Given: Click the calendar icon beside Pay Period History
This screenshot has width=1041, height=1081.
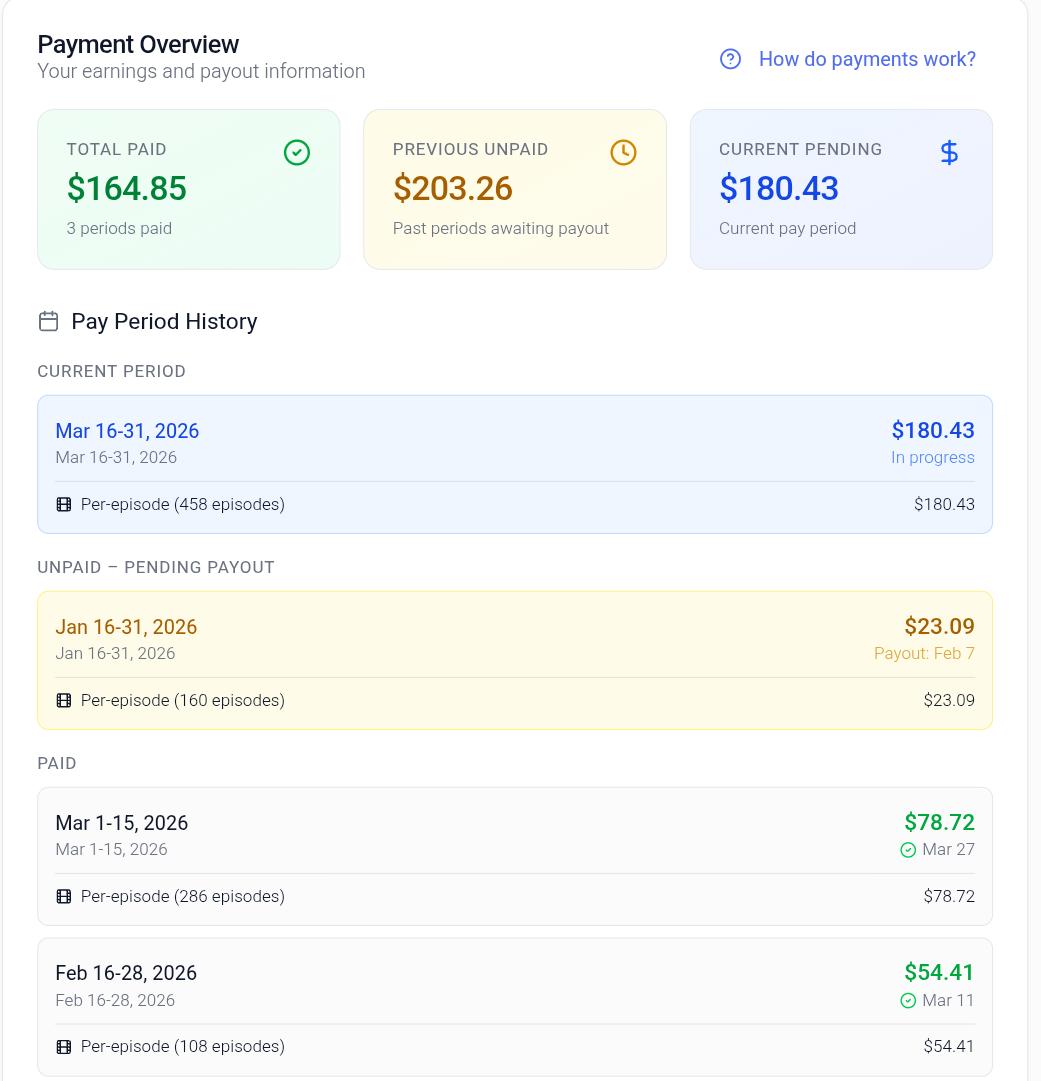Looking at the screenshot, I should pos(48,321).
